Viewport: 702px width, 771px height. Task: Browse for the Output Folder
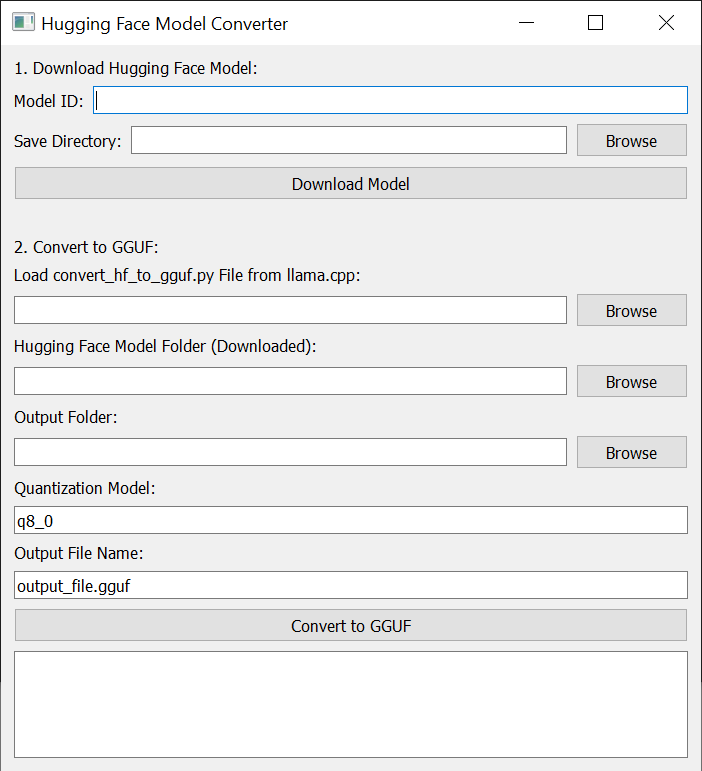click(632, 452)
